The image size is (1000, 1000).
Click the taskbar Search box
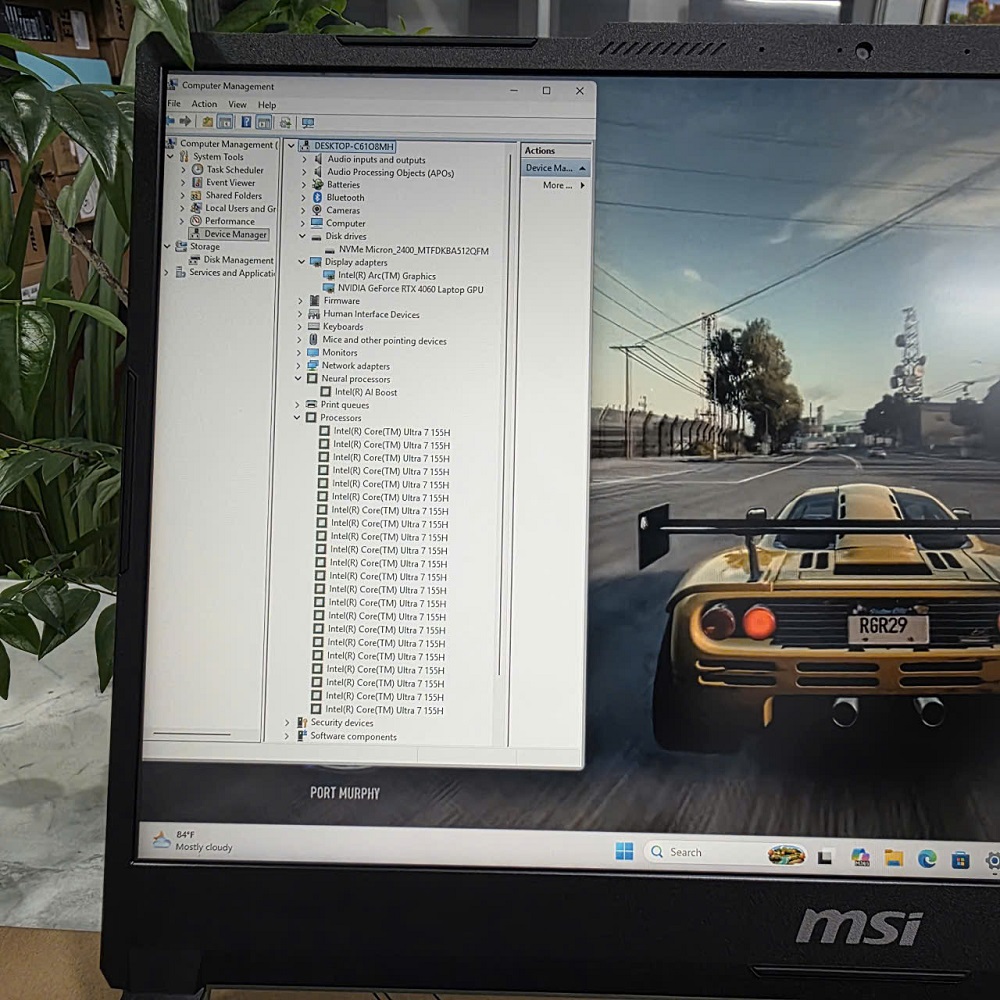pos(725,853)
